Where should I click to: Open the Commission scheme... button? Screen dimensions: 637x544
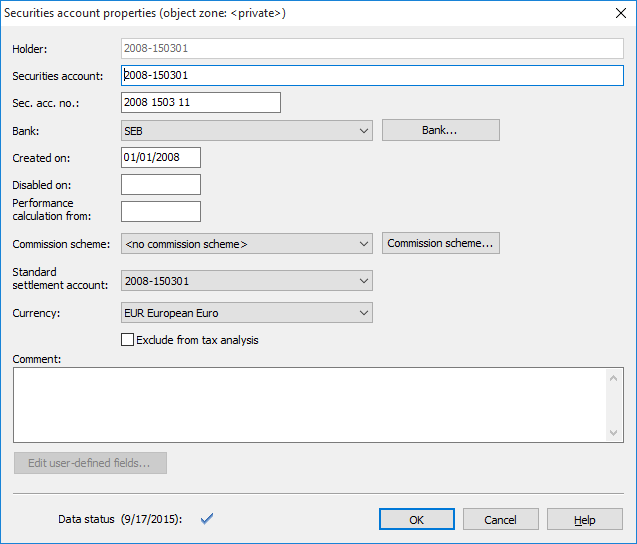440,243
